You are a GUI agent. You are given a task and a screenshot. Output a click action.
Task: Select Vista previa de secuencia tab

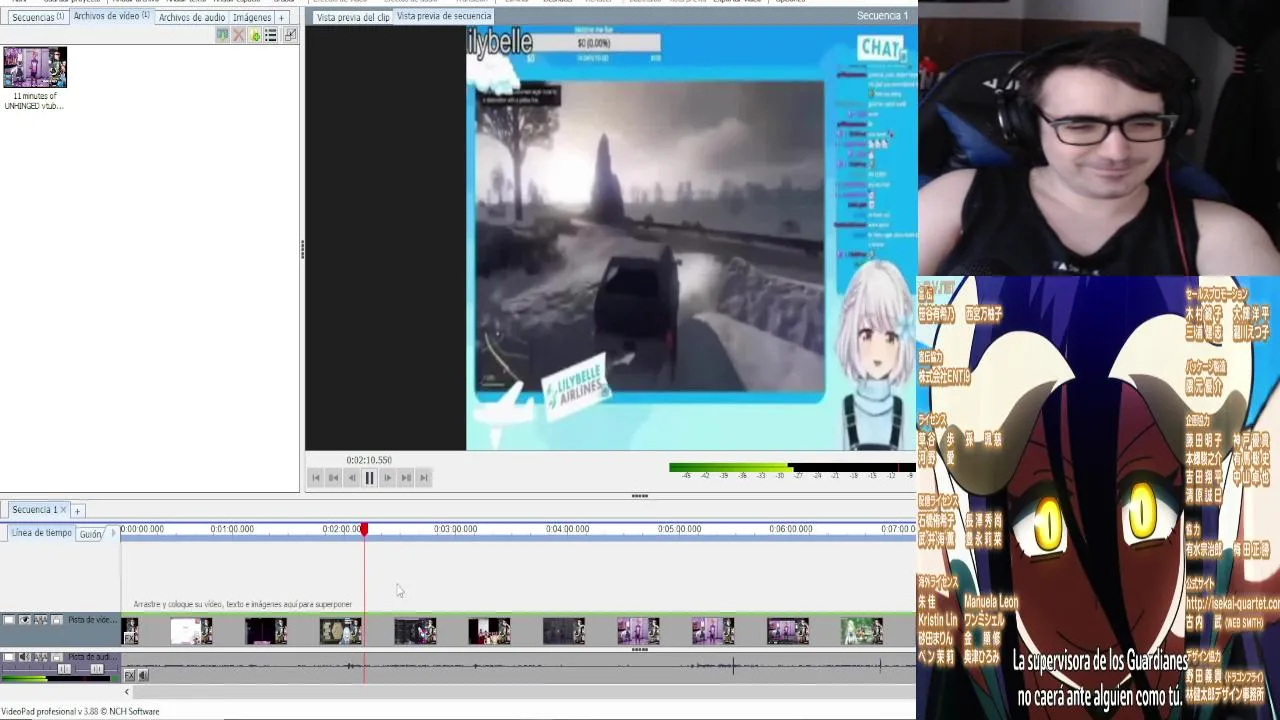tap(444, 16)
